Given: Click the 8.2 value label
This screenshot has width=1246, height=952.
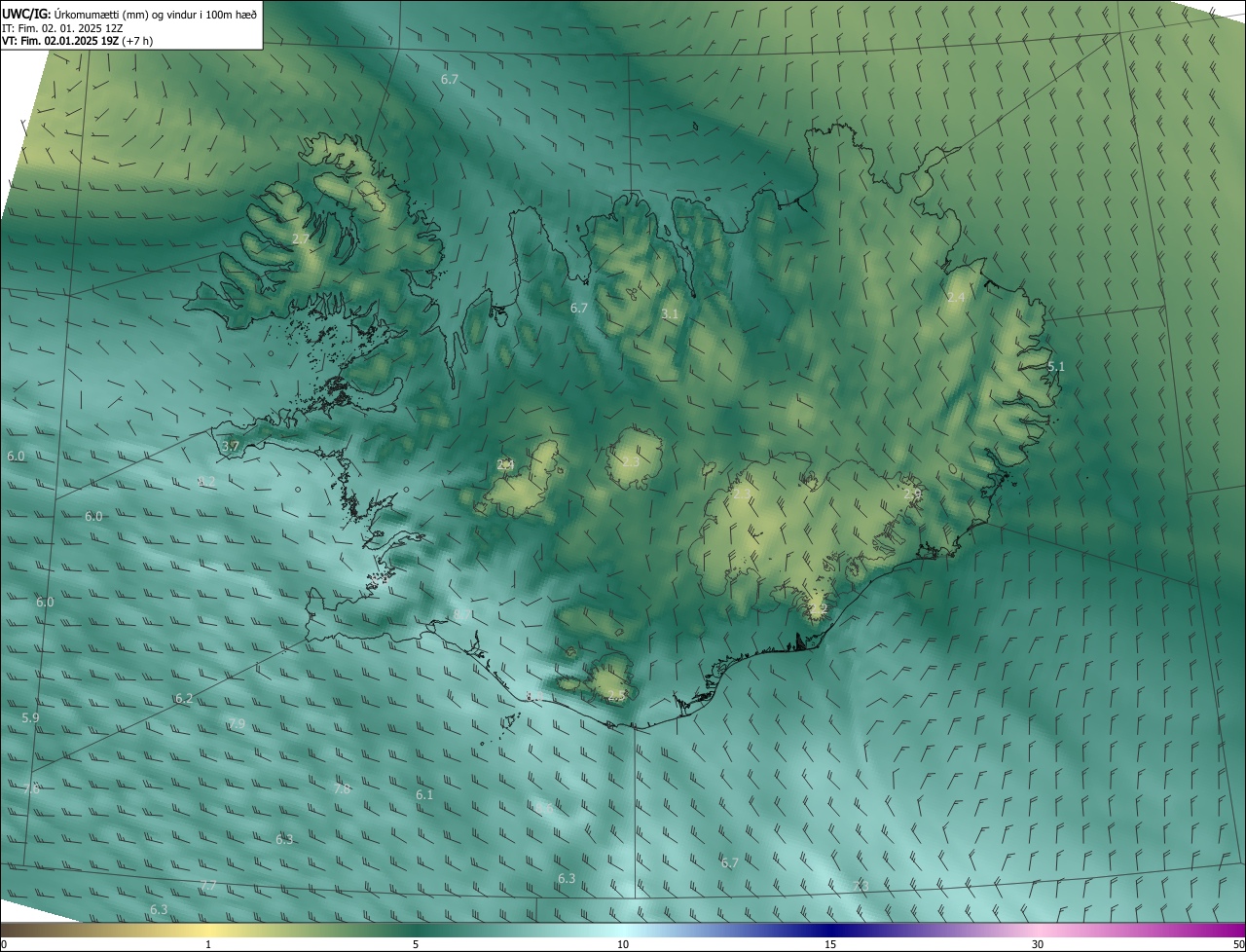Looking at the screenshot, I should 206,481.
